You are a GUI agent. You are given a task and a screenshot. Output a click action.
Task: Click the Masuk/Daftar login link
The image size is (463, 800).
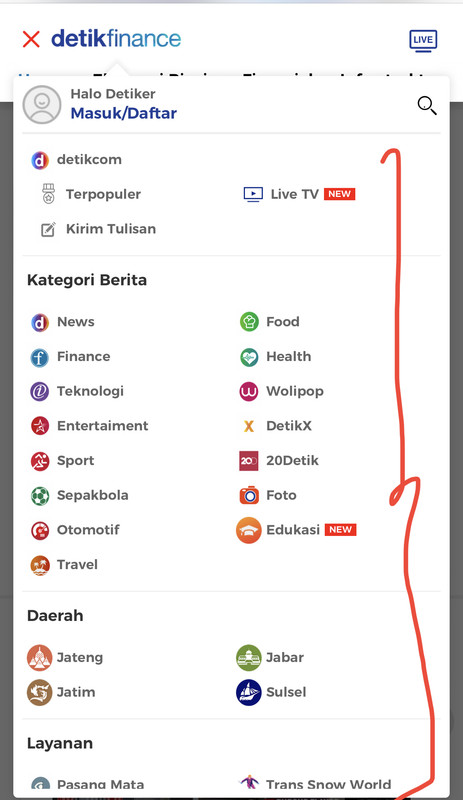tap(124, 113)
